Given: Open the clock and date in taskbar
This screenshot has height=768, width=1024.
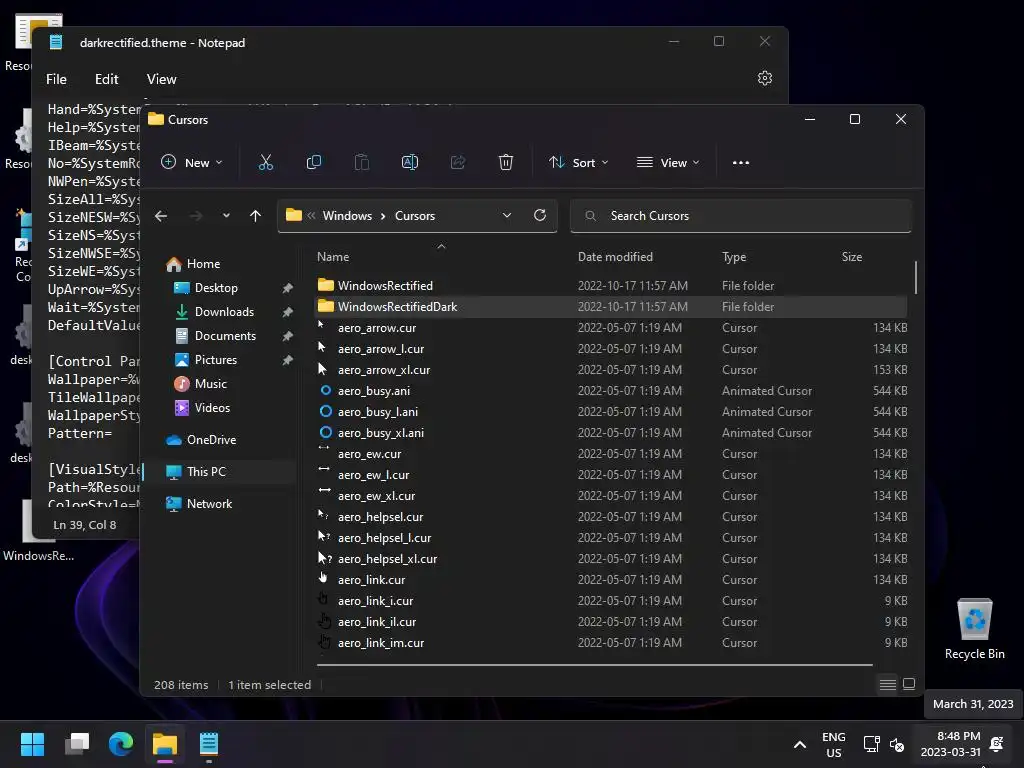Looking at the screenshot, I should 950,744.
